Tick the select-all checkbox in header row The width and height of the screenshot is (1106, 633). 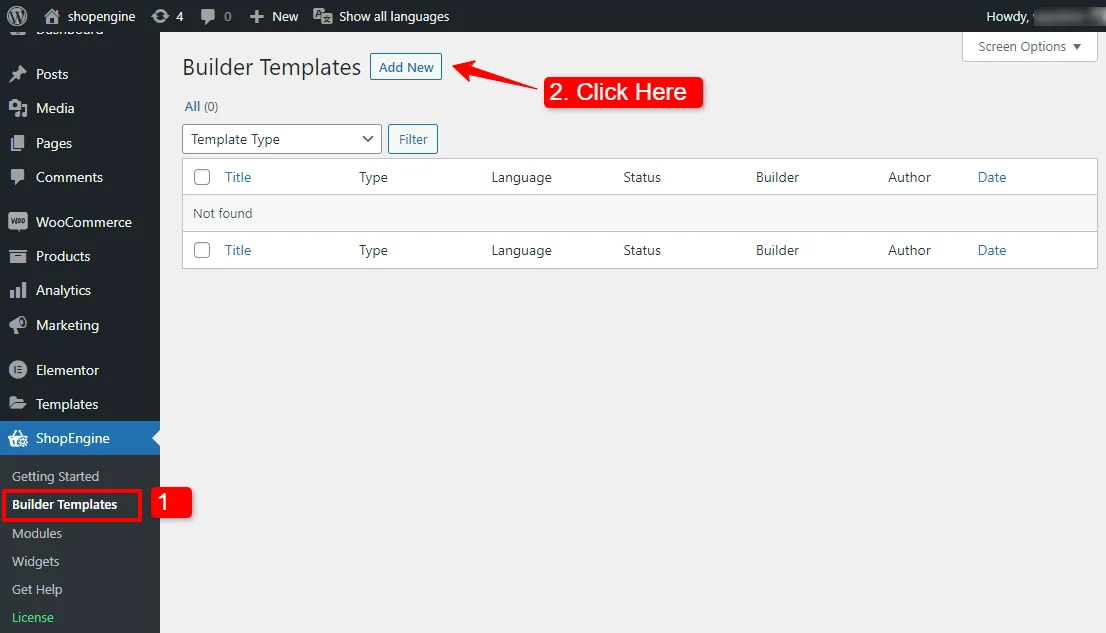pos(202,177)
